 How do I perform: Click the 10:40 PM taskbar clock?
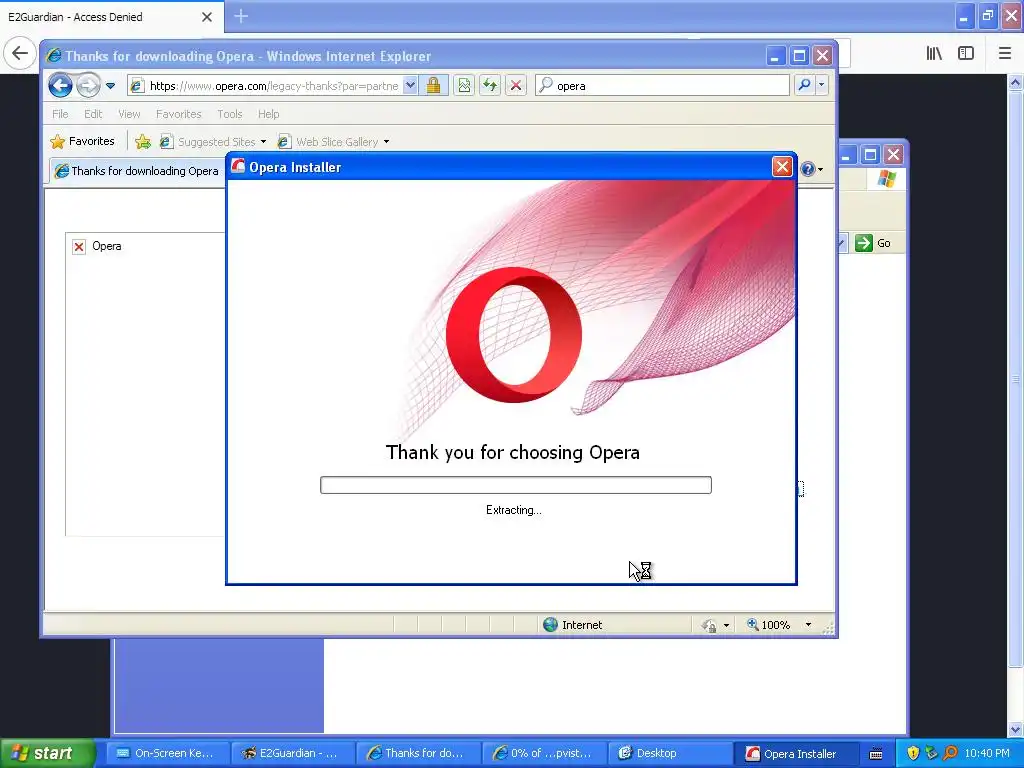[x=987, y=753]
